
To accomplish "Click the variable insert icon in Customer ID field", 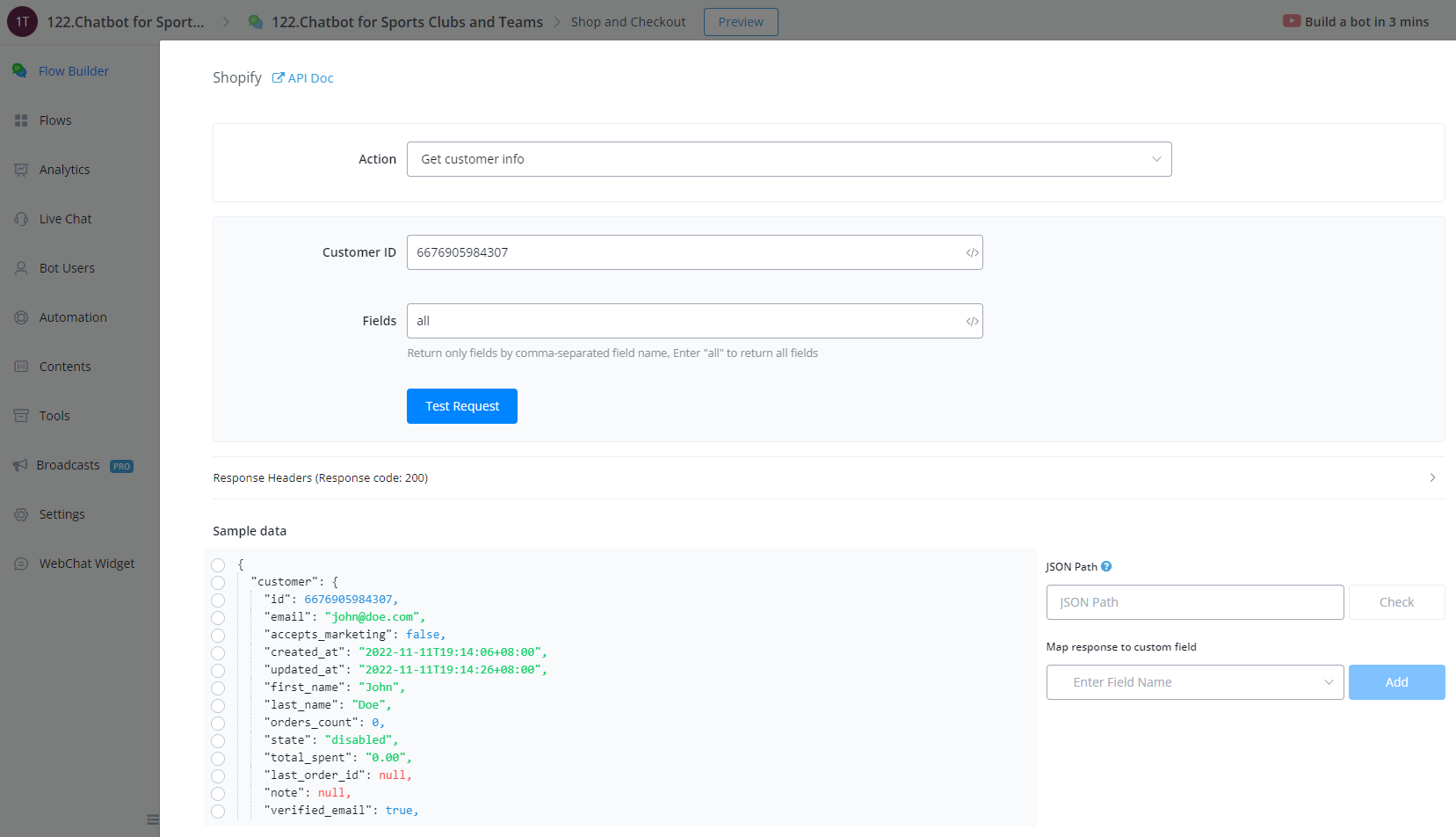I will [972, 252].
